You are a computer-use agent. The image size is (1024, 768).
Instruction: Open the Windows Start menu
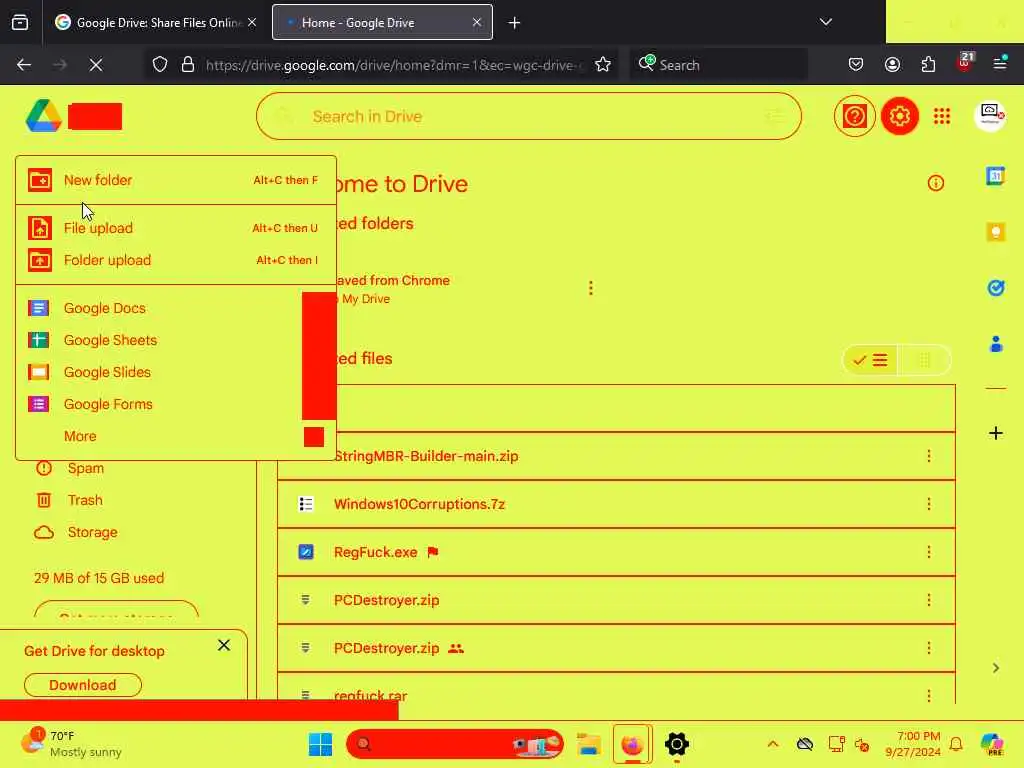click(320, 744)
